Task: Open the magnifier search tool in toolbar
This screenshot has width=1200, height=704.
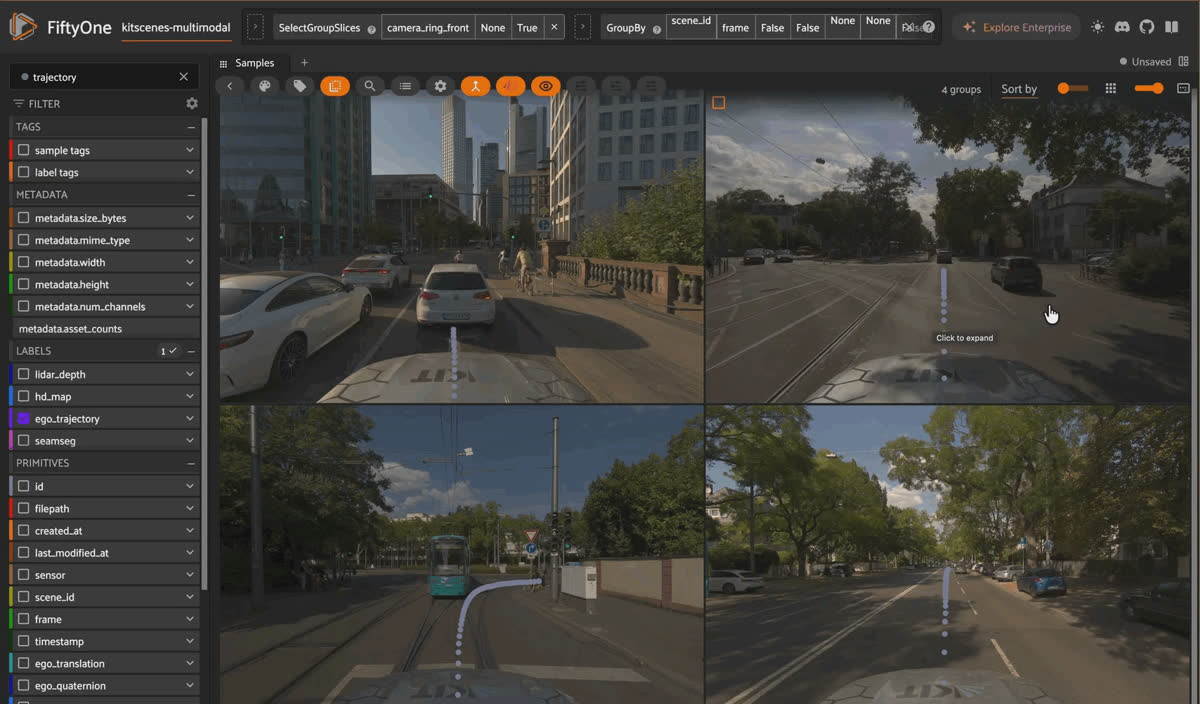Action: [x=370, y=86]
